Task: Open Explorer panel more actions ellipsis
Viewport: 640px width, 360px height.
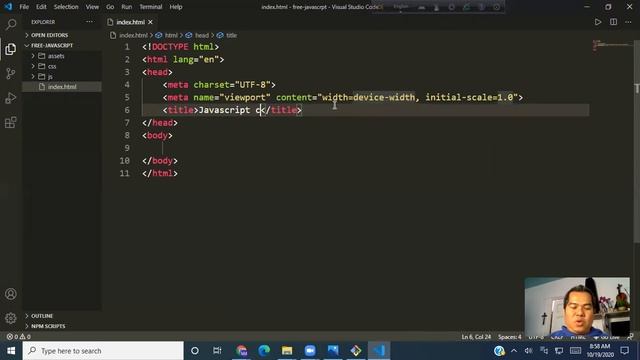Action: (89, 22)
